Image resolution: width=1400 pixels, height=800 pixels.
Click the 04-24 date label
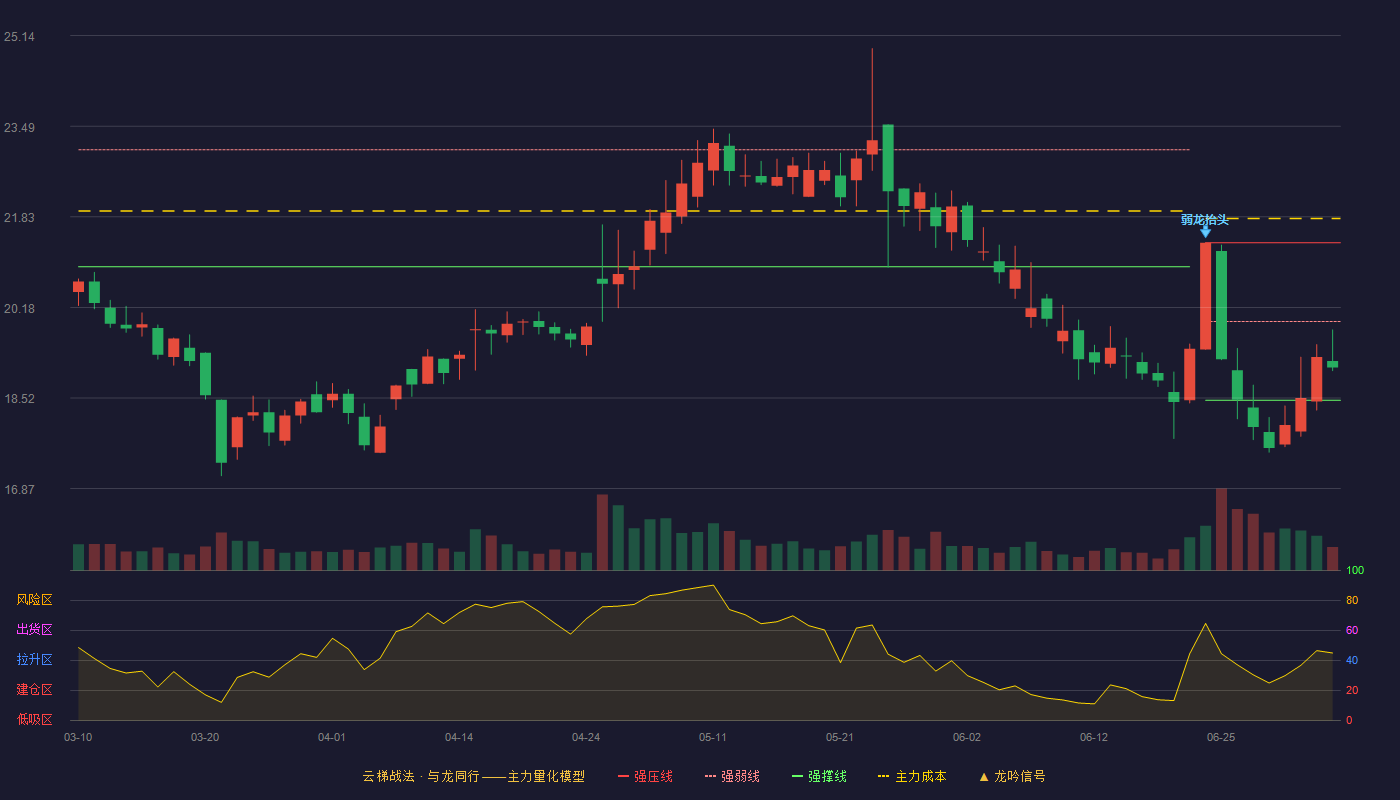(586, 737)
